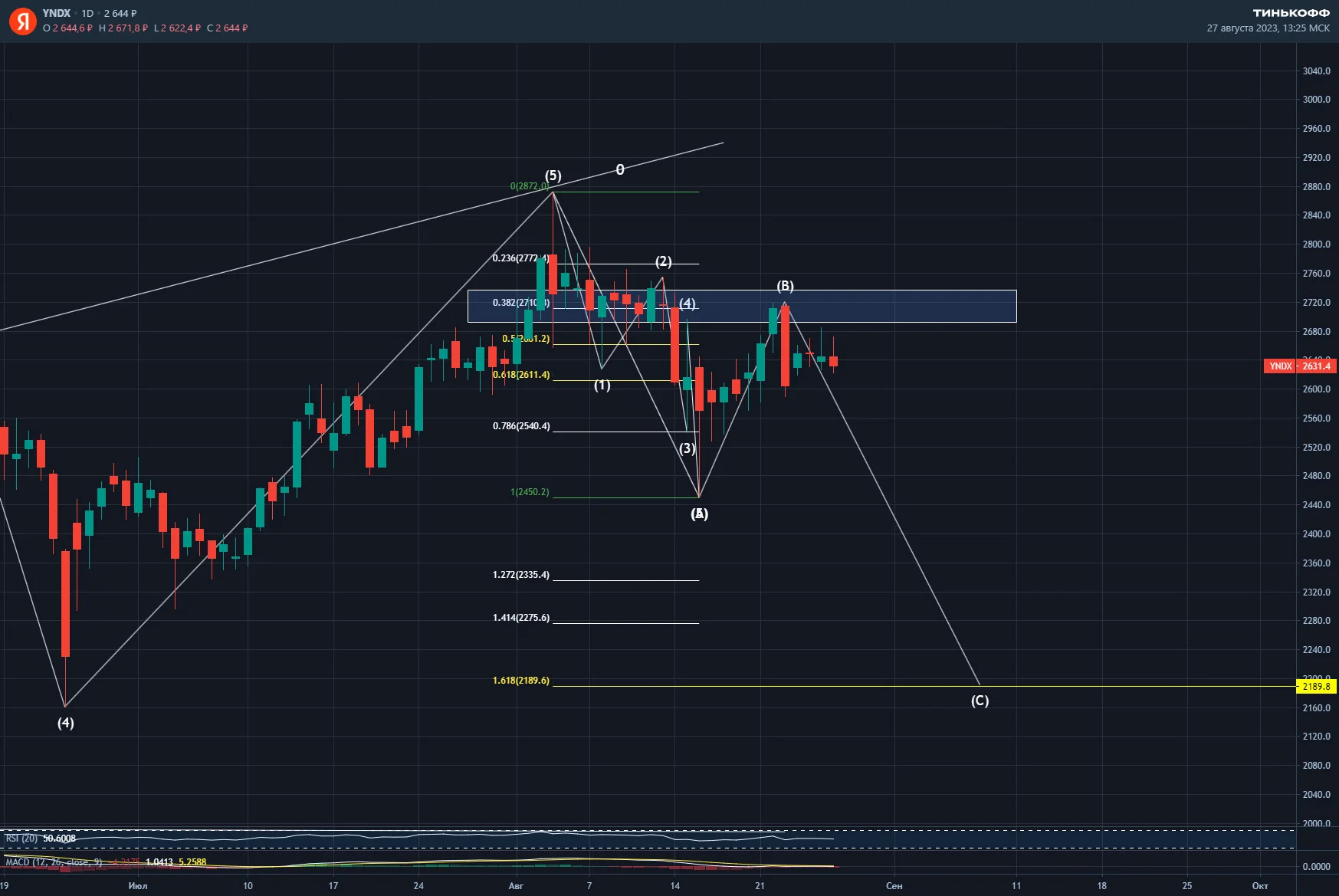Viewport: 1339px width, 896px height.
Task: Click the C 2 644 ₽ close value
Action: 228,28
